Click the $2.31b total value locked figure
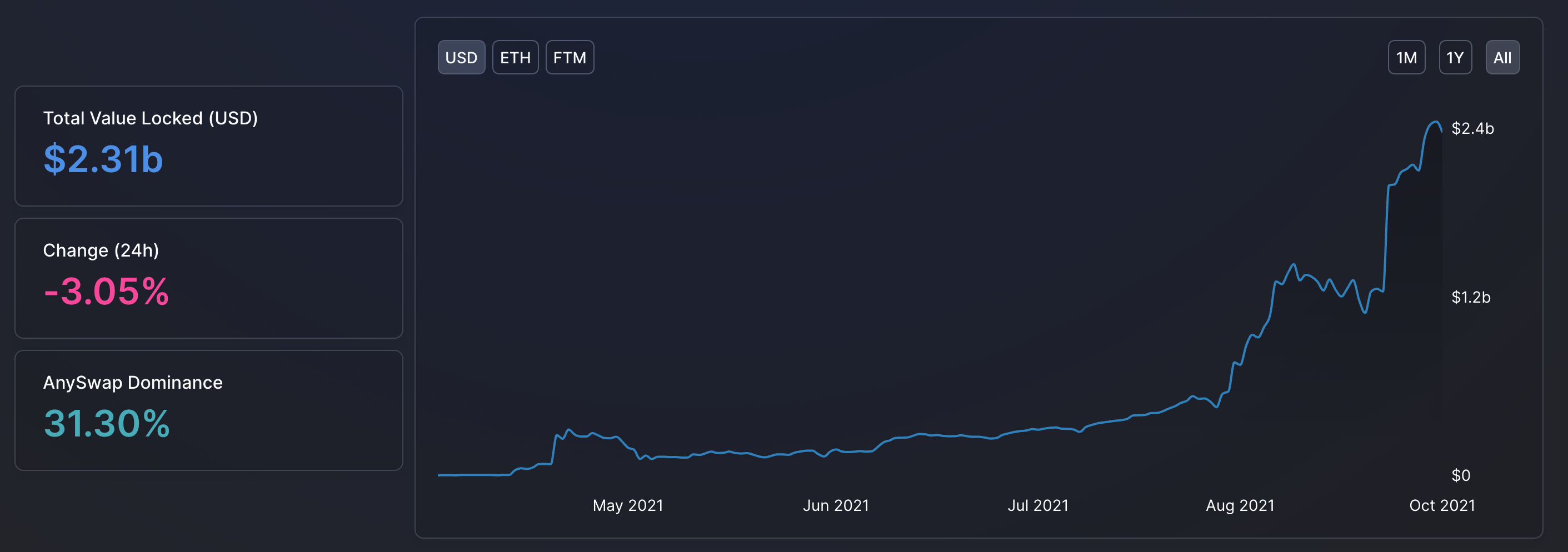 tap(103, 159)
